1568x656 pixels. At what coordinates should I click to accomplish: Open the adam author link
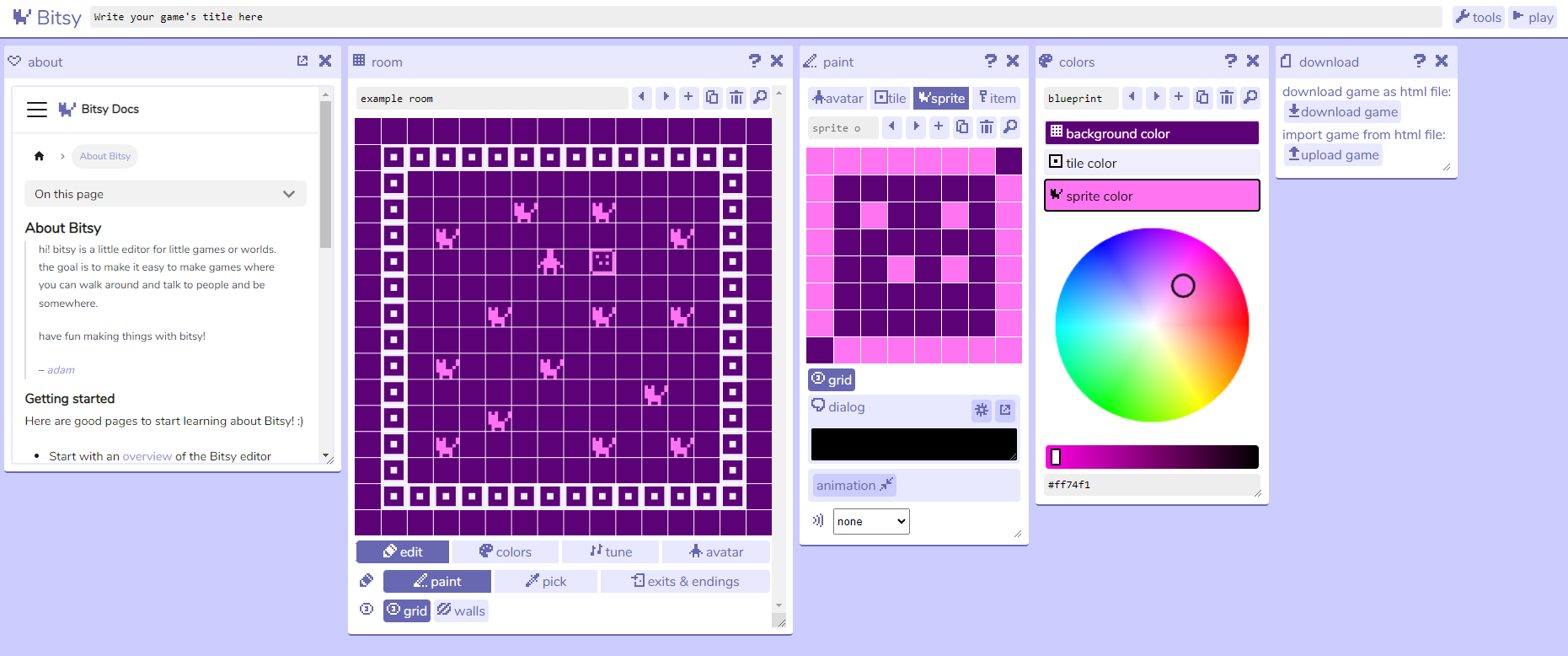(x=61, y=370)
